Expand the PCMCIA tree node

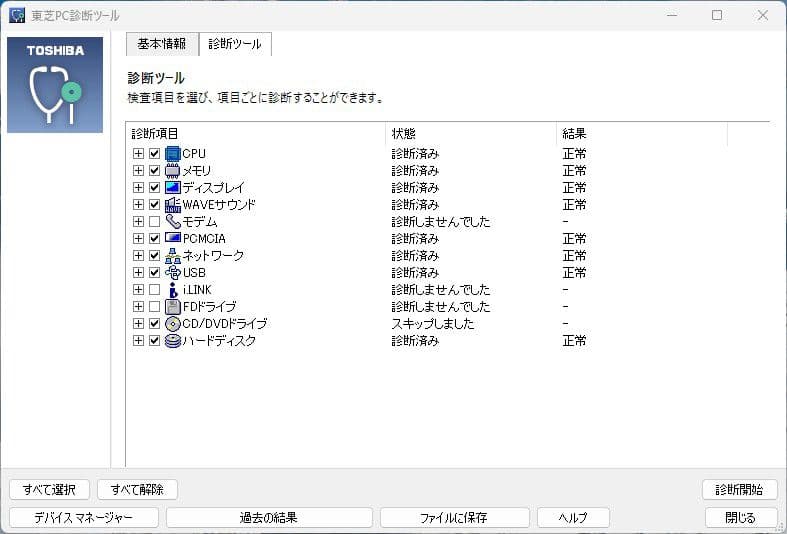click(x=138, y=238)
